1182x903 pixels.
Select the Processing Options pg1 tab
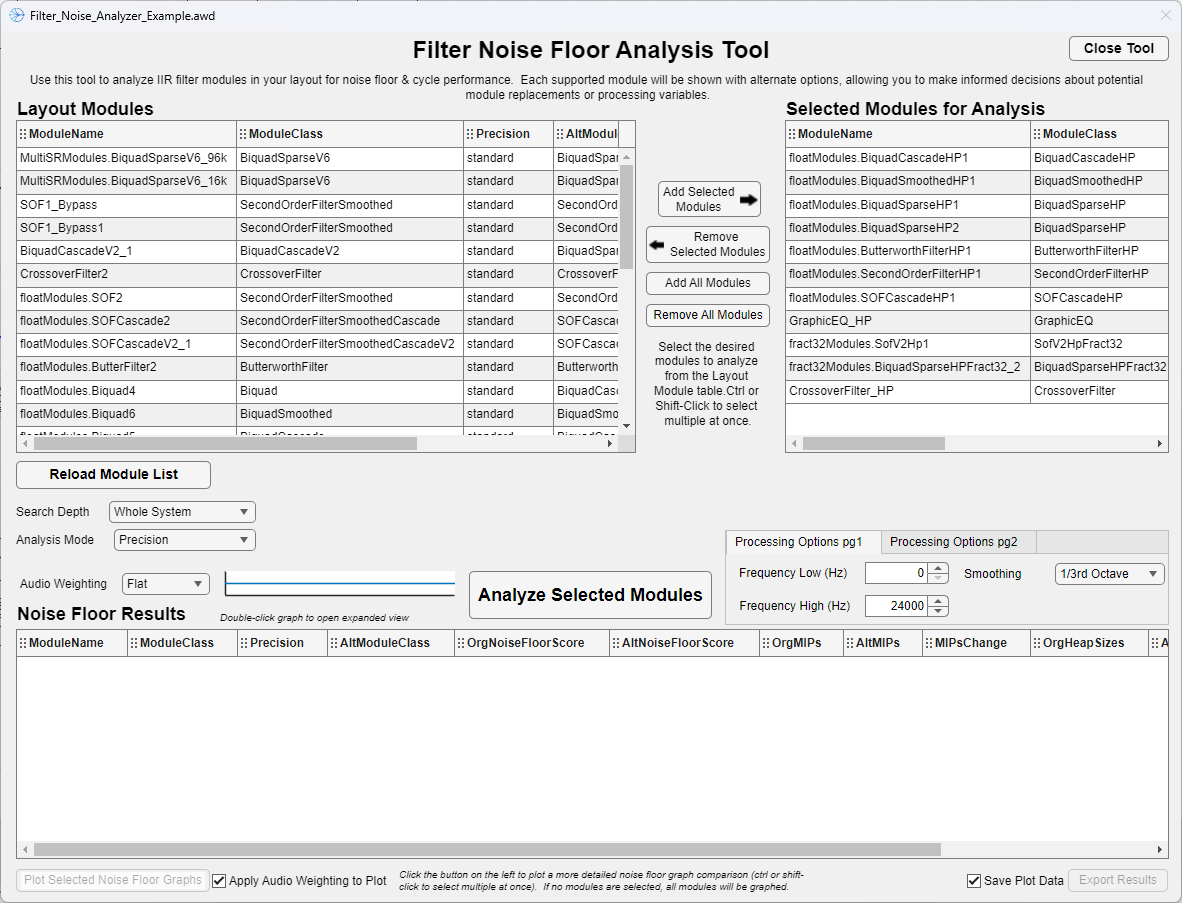(798, 542)
